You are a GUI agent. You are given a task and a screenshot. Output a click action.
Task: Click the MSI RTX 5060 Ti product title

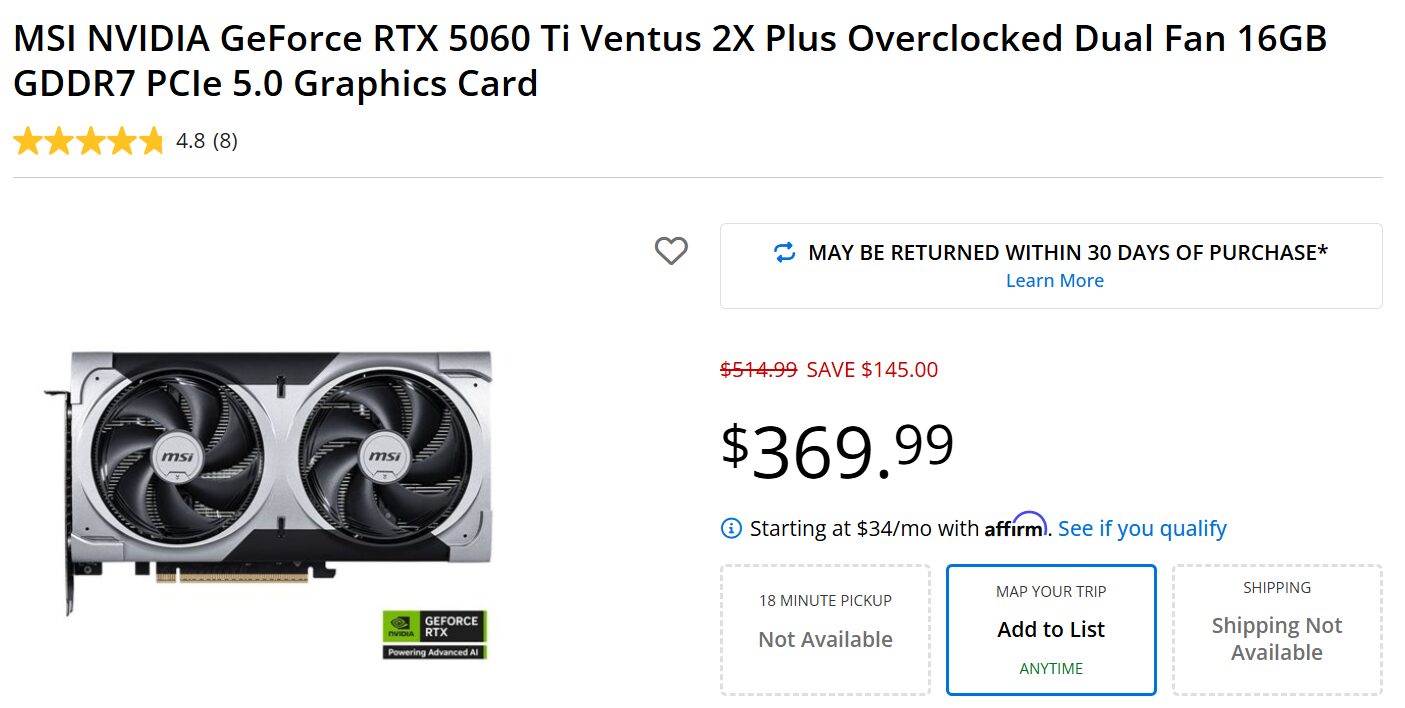669,61
